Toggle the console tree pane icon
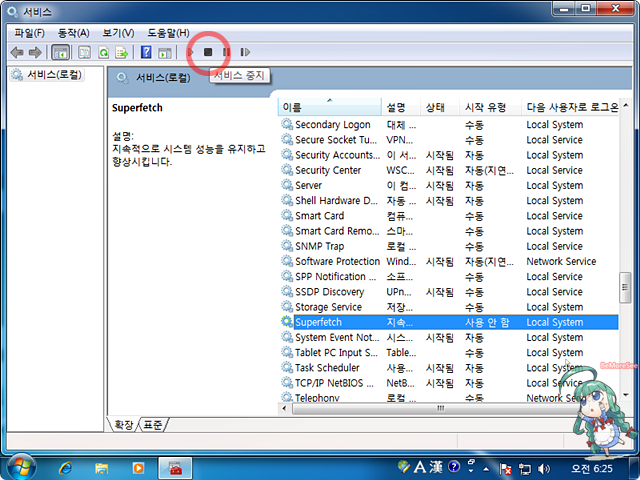Image resolution: width=640 pixels, height=480 pixels. 60,52
